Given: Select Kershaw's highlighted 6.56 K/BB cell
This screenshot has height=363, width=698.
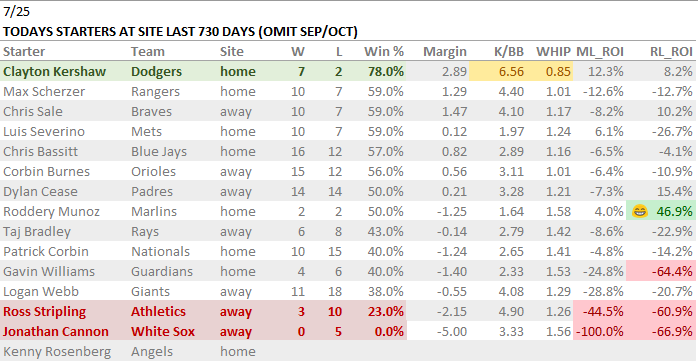Looking at the screenshot, I should click(x=500, y=71).
